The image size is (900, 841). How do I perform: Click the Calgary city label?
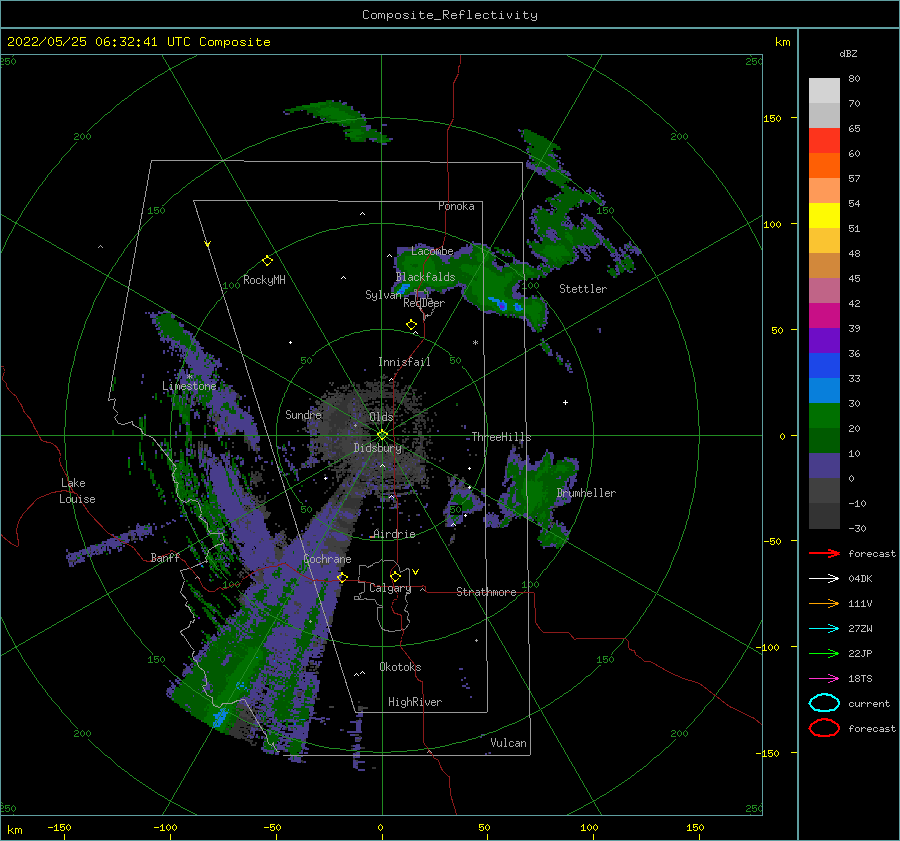[x=390, y=588]
